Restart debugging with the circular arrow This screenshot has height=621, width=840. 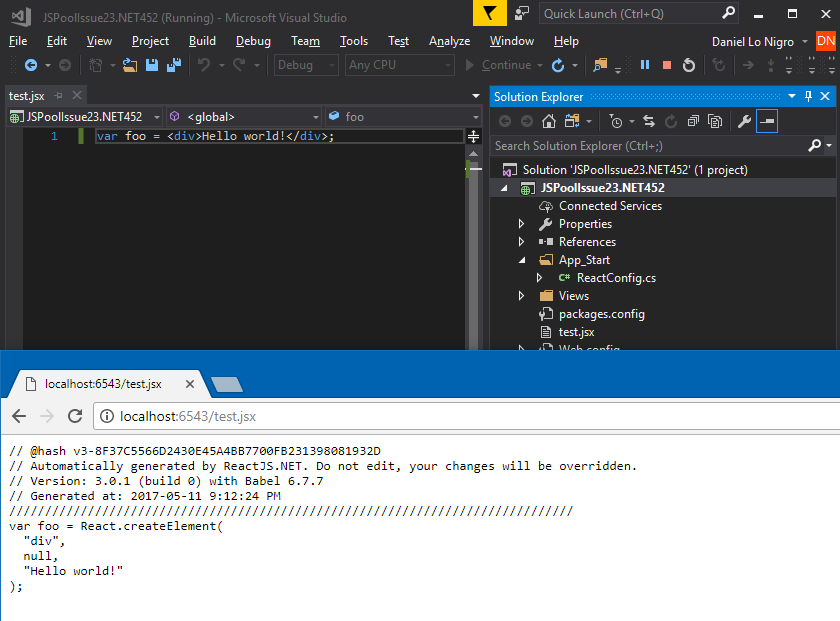pyautogui.click(x=689, y=65)
